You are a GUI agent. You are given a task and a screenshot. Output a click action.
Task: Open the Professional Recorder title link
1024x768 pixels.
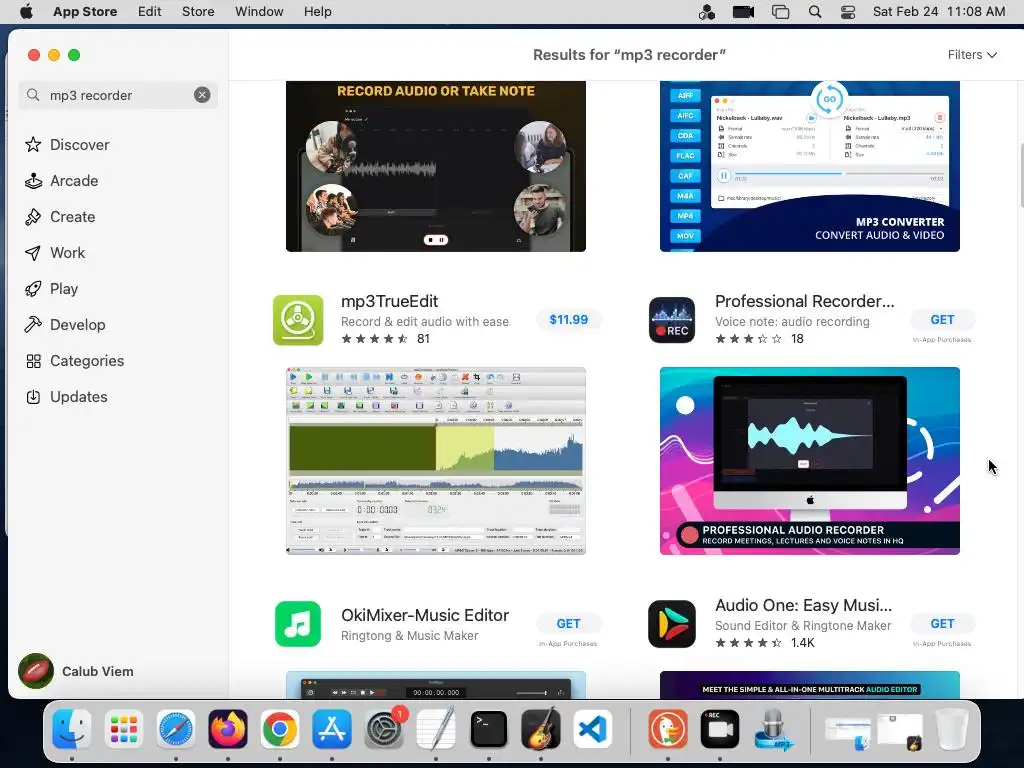pyautogui.click(x=805, y=301)
